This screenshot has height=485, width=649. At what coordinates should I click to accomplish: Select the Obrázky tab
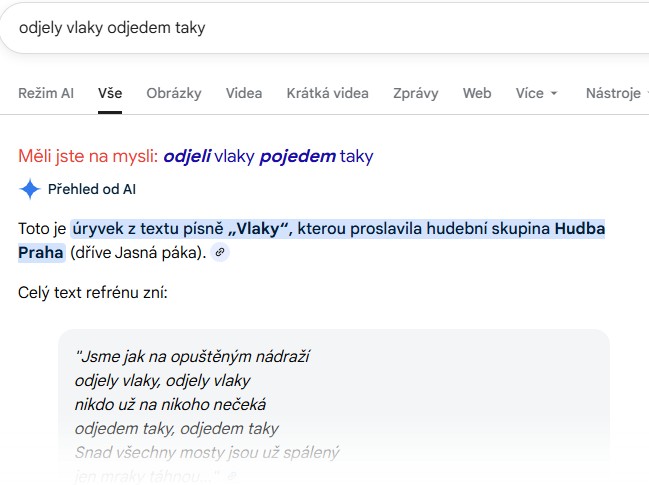click(x=174, y=93)
